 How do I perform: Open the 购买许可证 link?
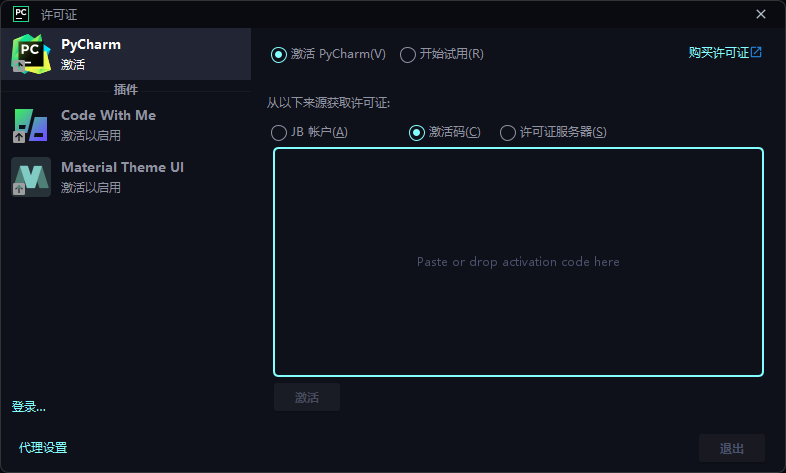point(719,53)
